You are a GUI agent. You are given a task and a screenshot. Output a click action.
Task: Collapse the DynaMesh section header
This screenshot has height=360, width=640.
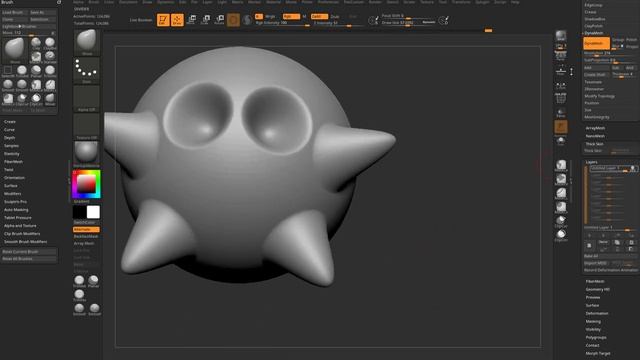click(593, 33)
